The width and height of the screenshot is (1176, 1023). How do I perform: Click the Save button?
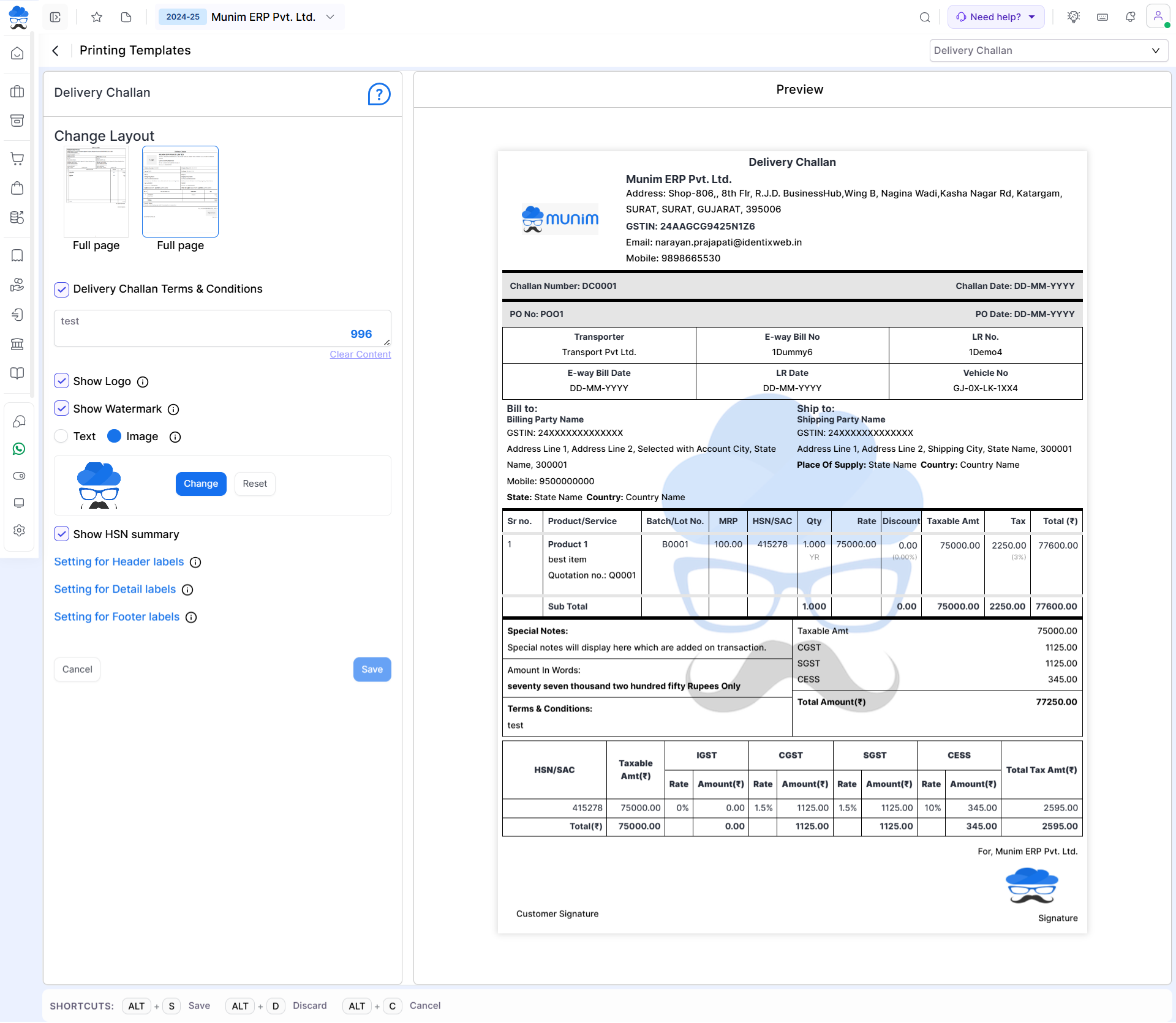(x=372, y=670)
